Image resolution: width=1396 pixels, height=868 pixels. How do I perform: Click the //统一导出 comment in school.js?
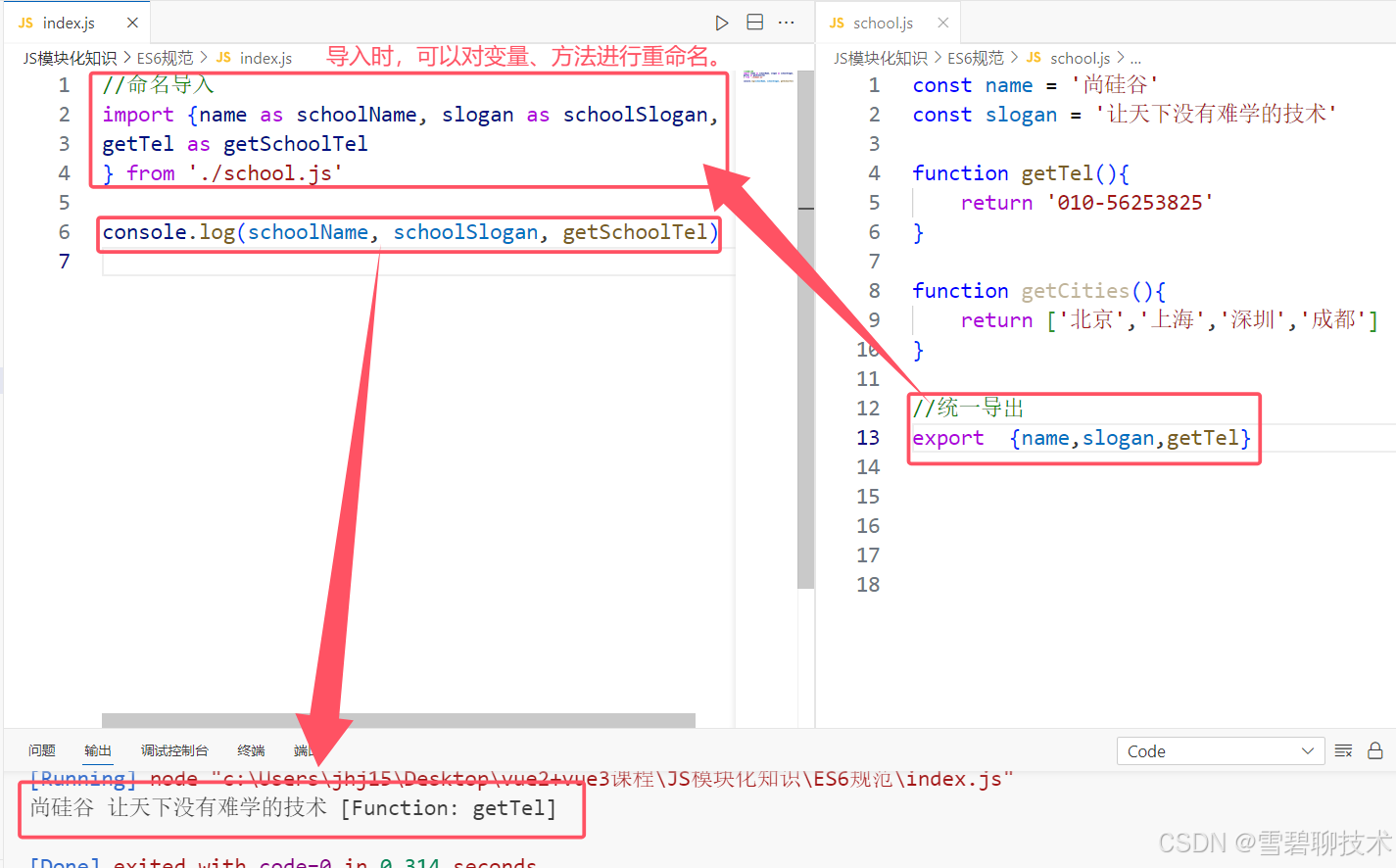969,409
